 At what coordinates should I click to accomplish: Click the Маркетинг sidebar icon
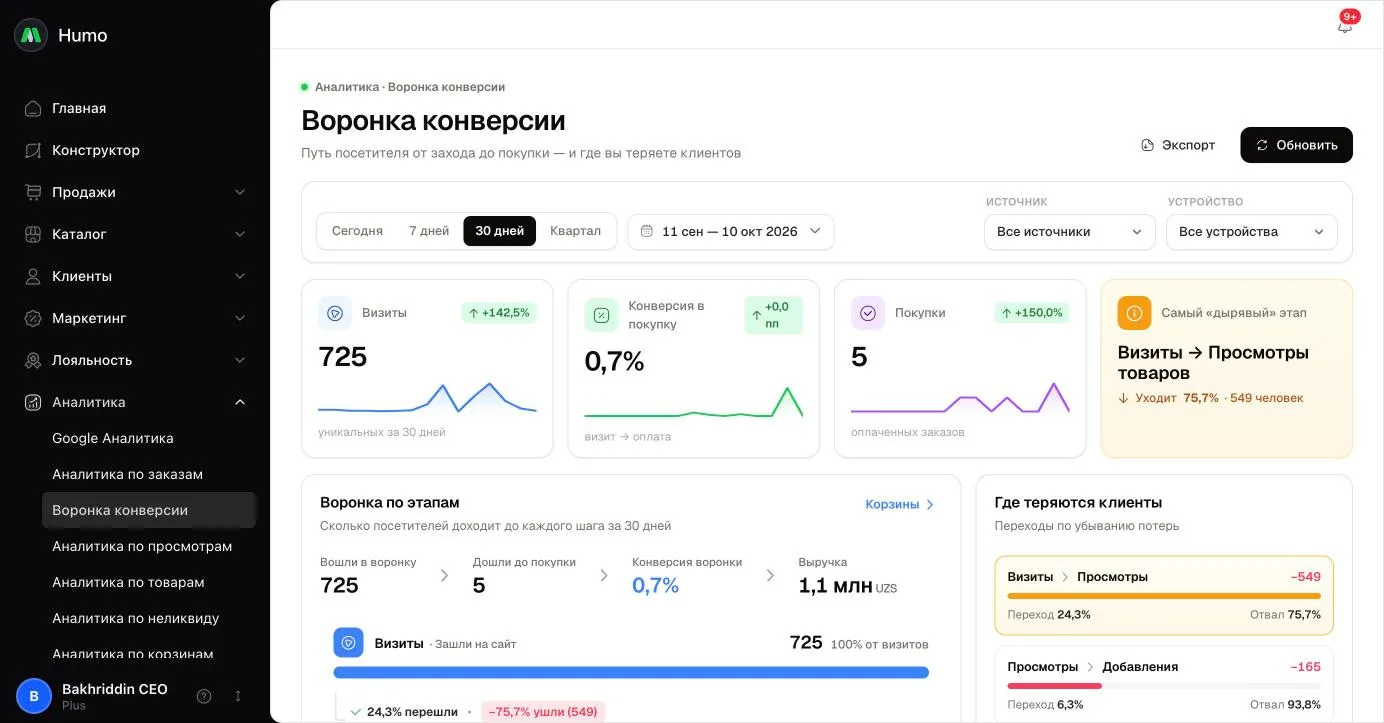pos(33,318)
